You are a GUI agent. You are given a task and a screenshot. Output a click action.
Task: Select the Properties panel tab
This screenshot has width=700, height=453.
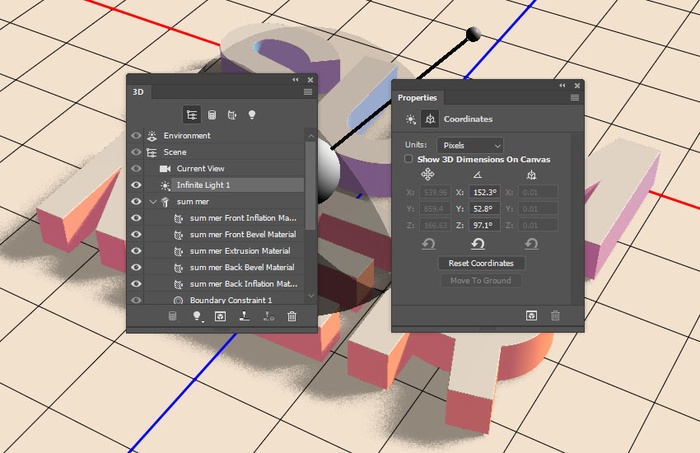pos(417,97)
